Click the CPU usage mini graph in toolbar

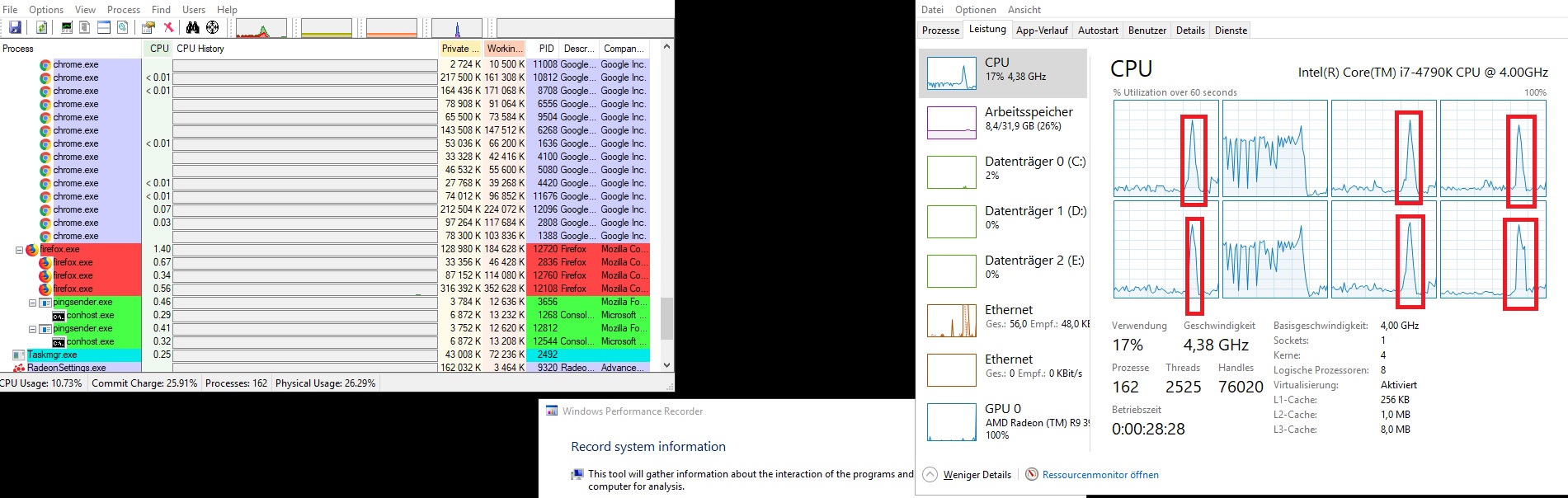[x=261, y=28]
